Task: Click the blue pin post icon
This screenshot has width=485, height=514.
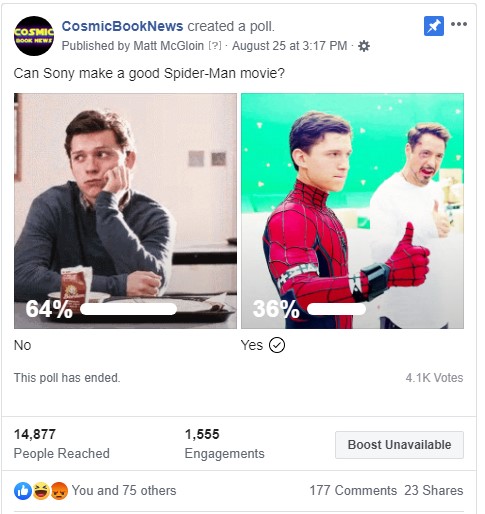Action: pyautogui.click(x=434, y=26)
